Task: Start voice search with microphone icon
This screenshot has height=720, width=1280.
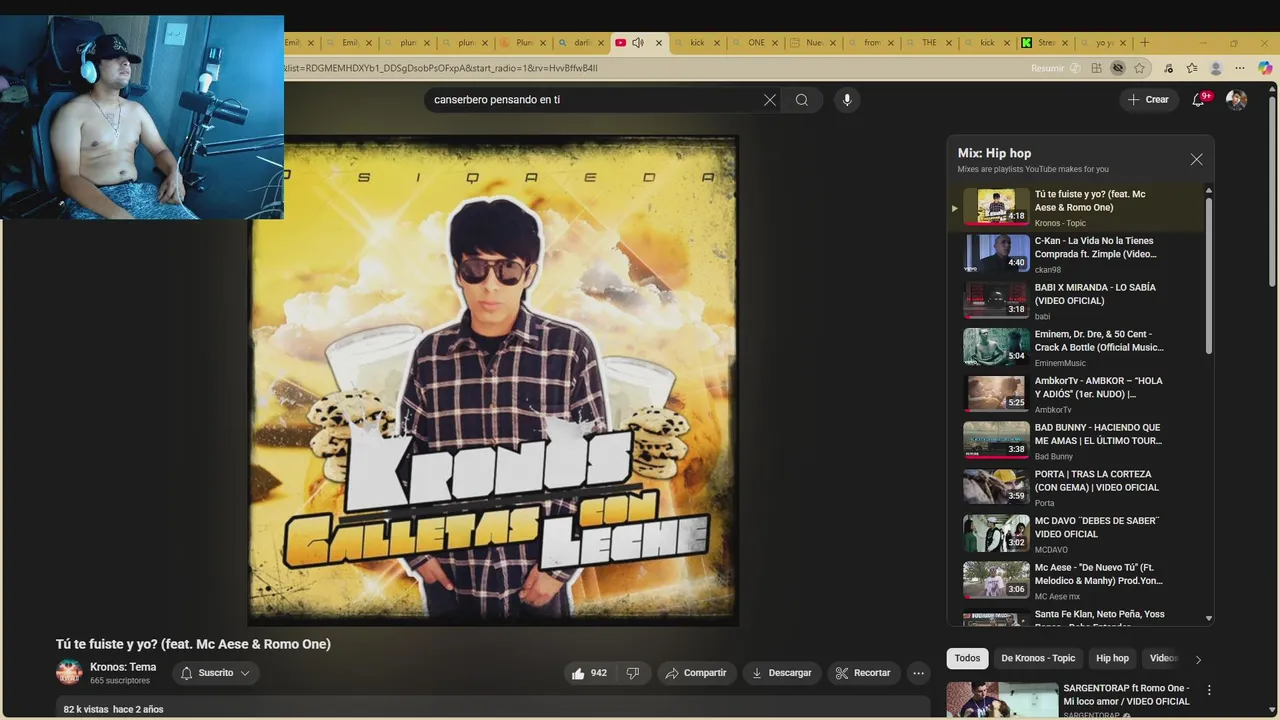Action: pos(847,100)
